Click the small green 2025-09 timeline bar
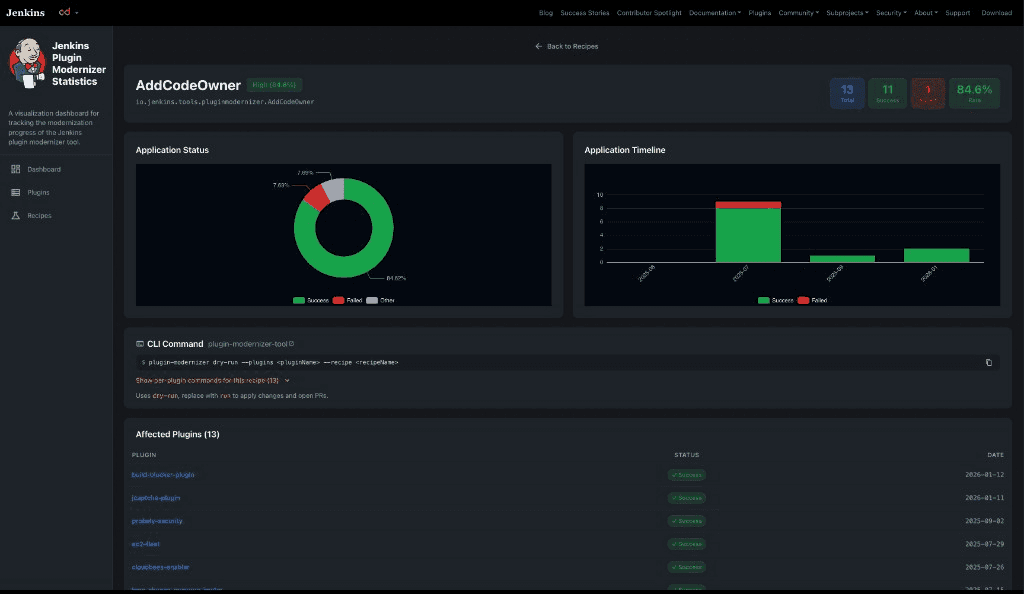The width and height of the screenshot is (1024, 594). [x=842, y=259]
